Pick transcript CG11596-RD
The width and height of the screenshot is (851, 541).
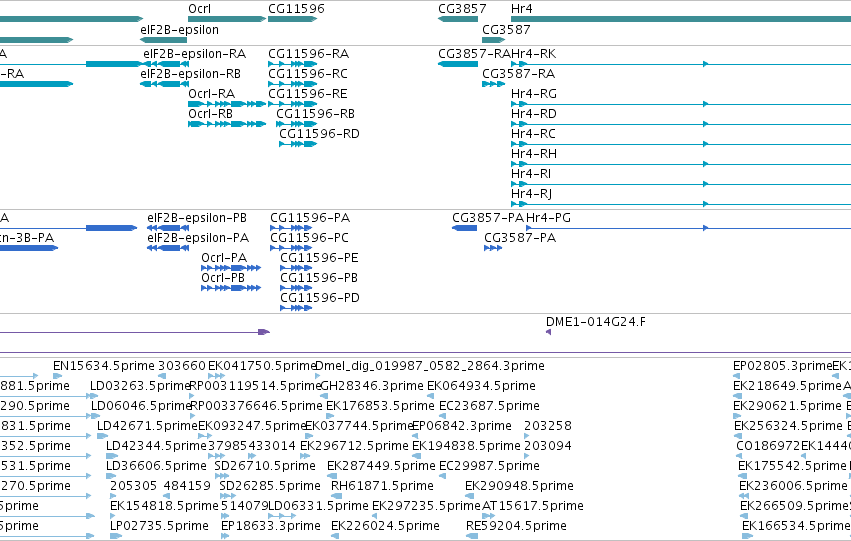click(x=320, y=134)
